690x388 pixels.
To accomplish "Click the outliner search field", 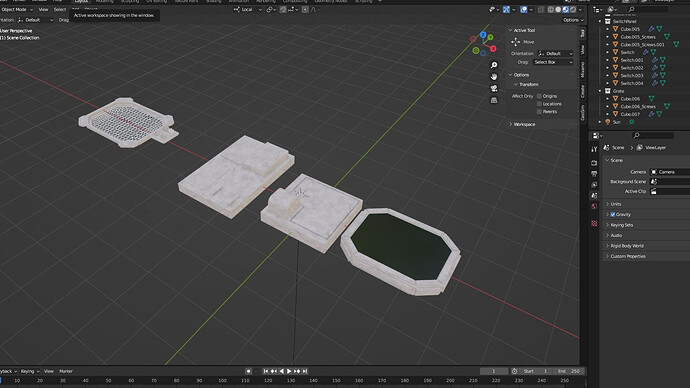I will [x=648, y=9].
